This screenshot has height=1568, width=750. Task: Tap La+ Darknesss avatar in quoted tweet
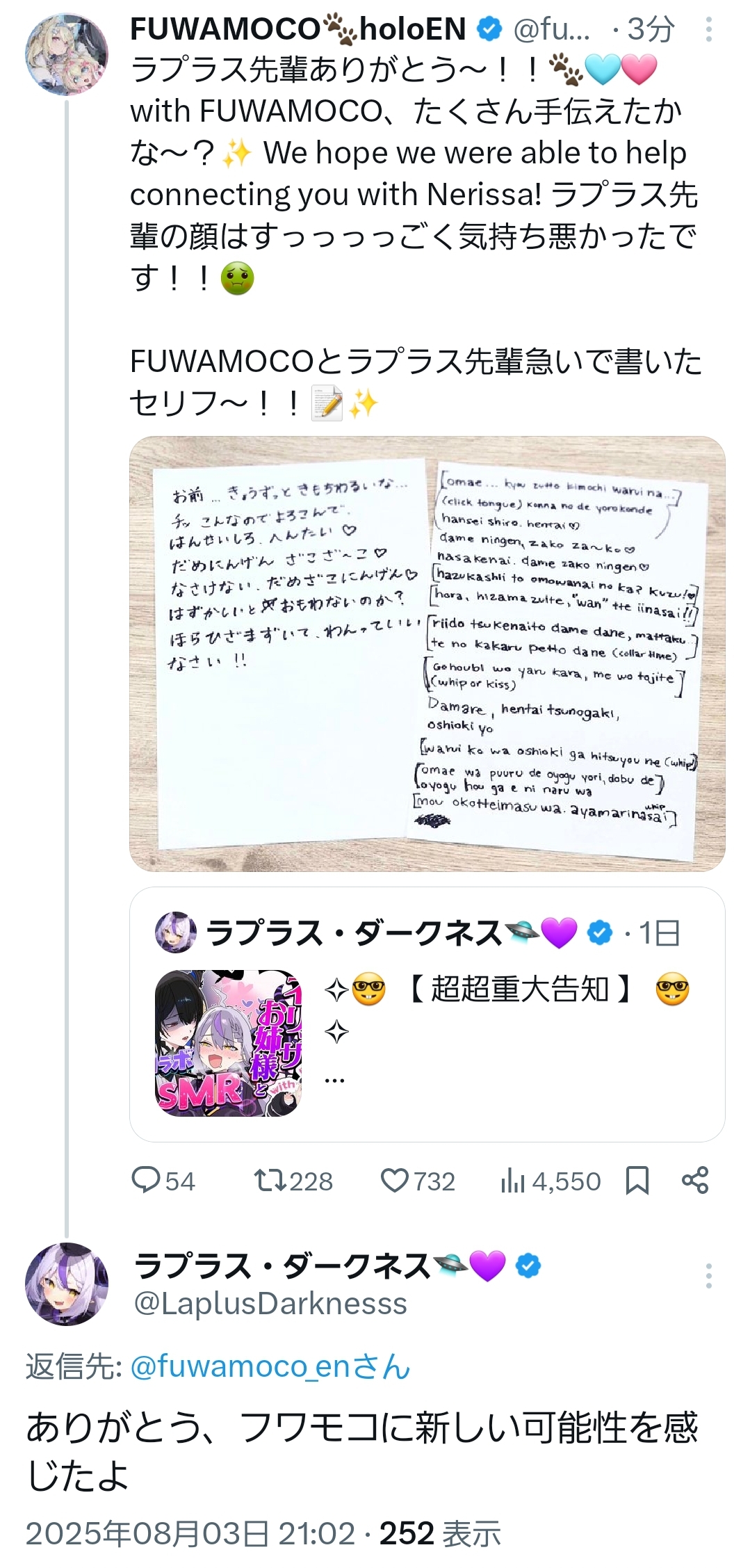(175, 932)
